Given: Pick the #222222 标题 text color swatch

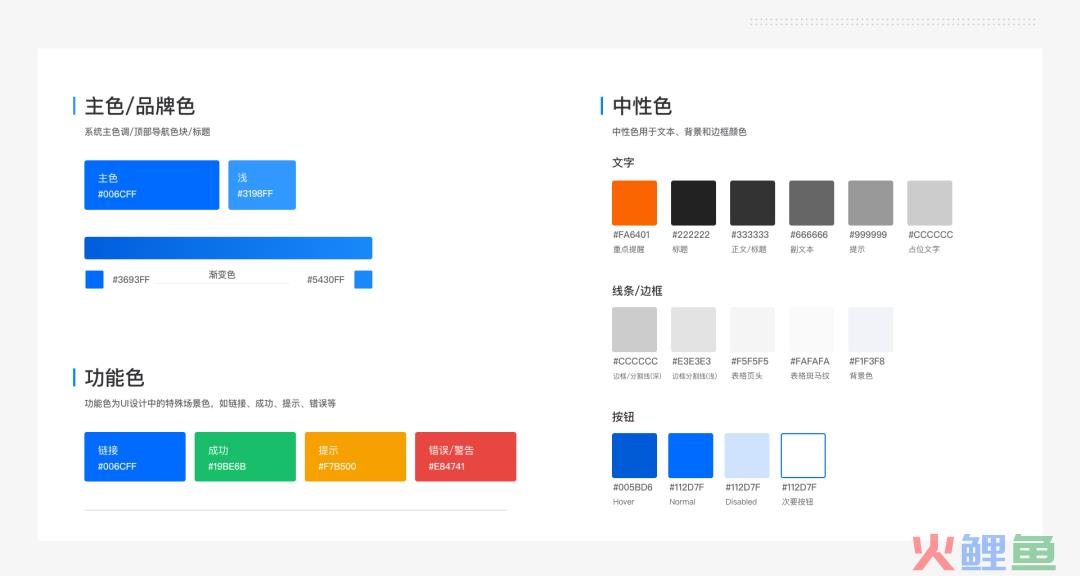Looking at the screenshot, I should (x=693, y=203).
